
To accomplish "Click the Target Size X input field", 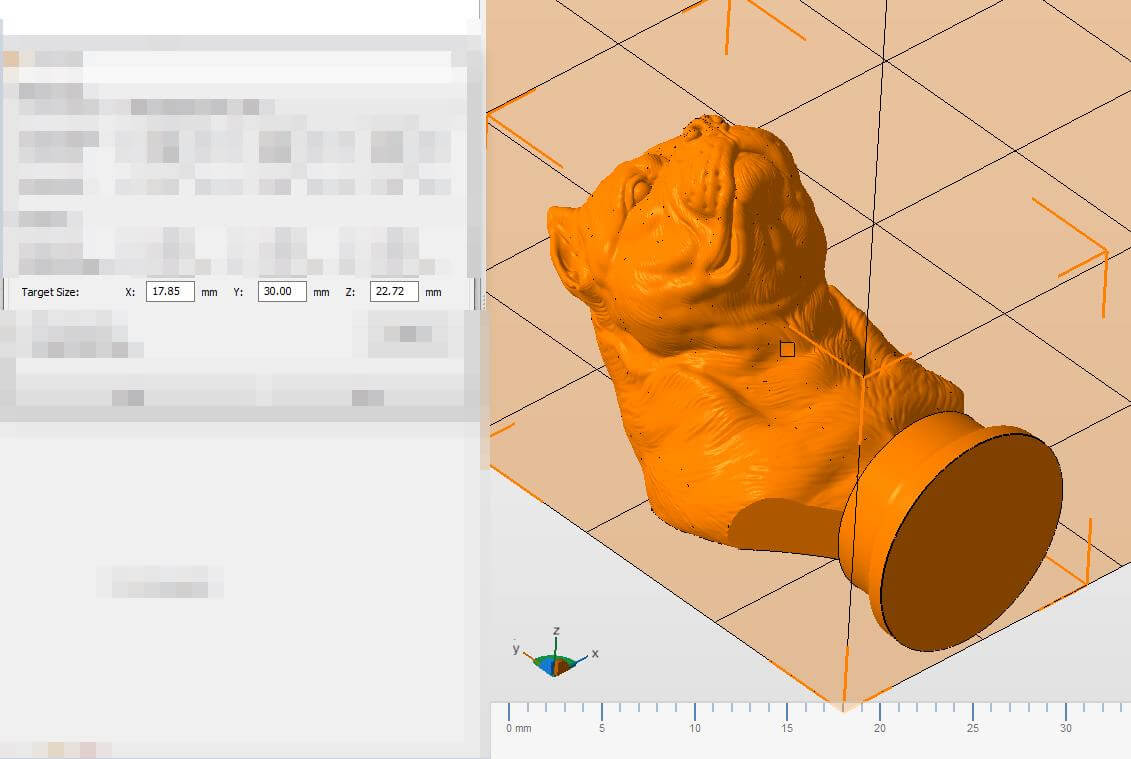I will click(x=169, y=292).
